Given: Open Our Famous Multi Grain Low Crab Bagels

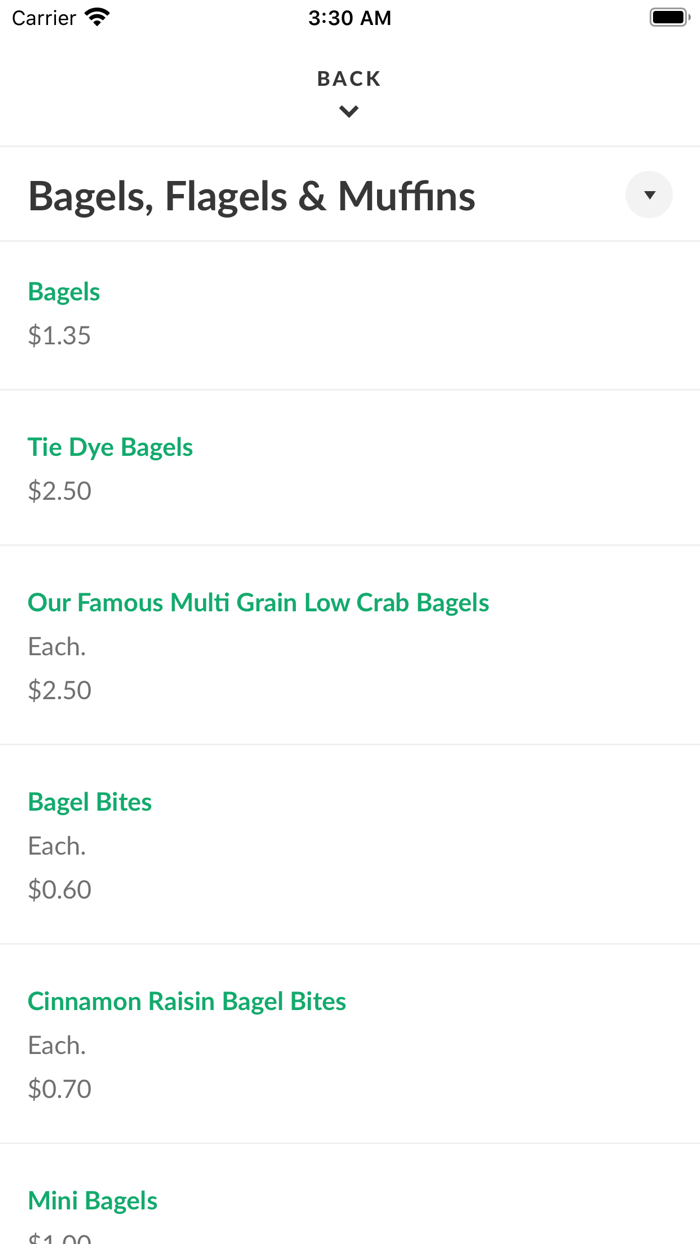Looking at the screenshot, I should point(258,602).
